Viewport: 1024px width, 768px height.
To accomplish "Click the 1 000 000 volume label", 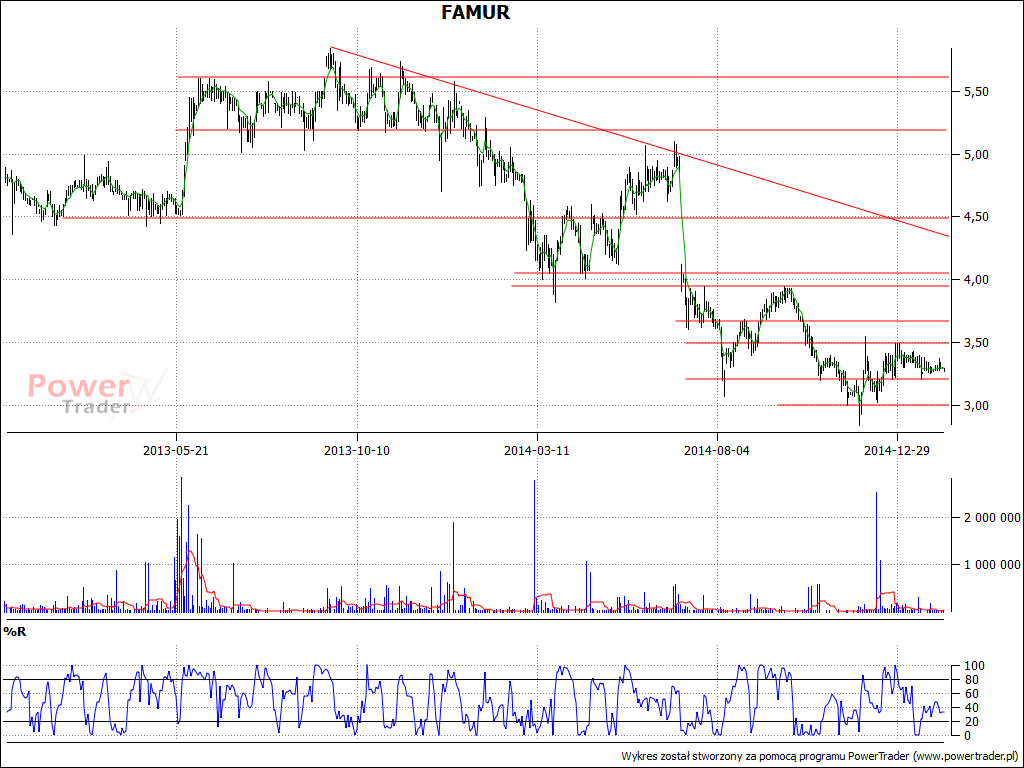I will [992, 565].
